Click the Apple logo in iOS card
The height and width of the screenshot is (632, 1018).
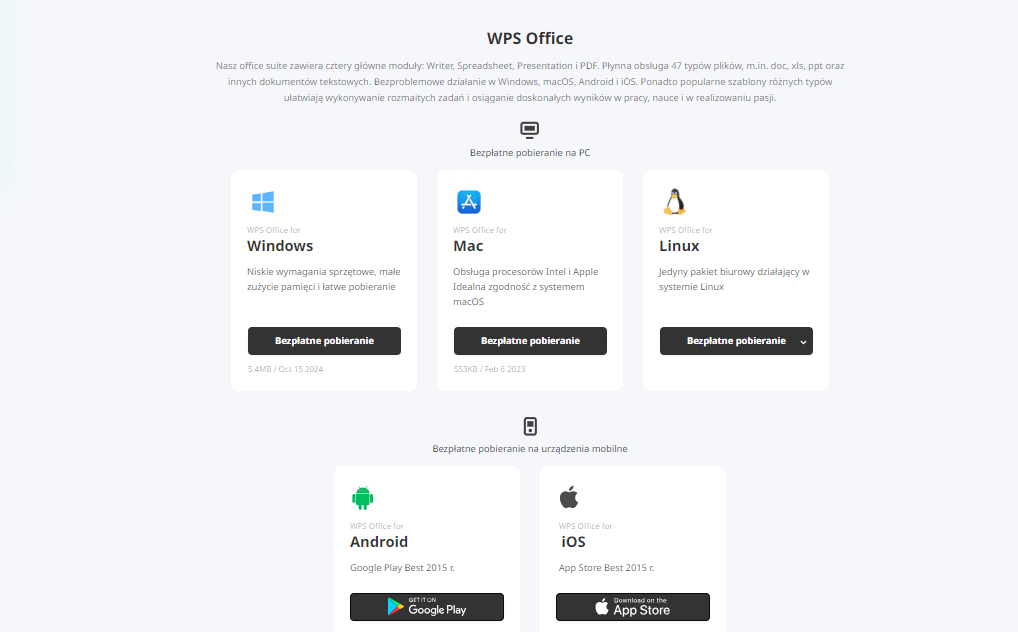coord(569,497)
